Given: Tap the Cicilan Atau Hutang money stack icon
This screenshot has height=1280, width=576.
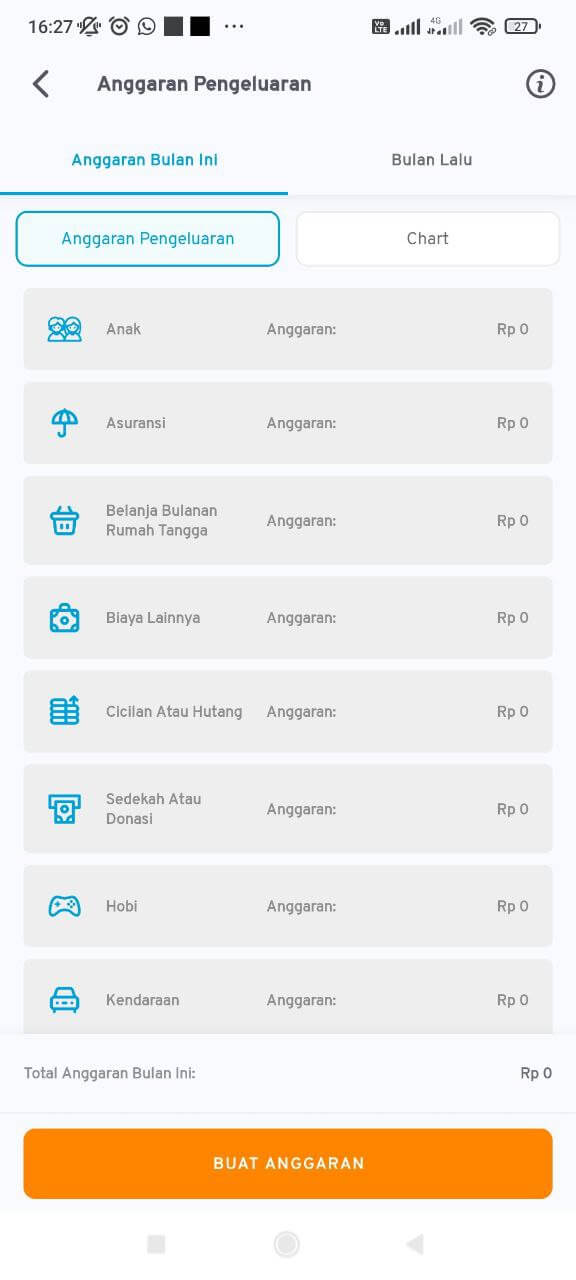Looking at the screenshot, I should (x=64, y=711).
